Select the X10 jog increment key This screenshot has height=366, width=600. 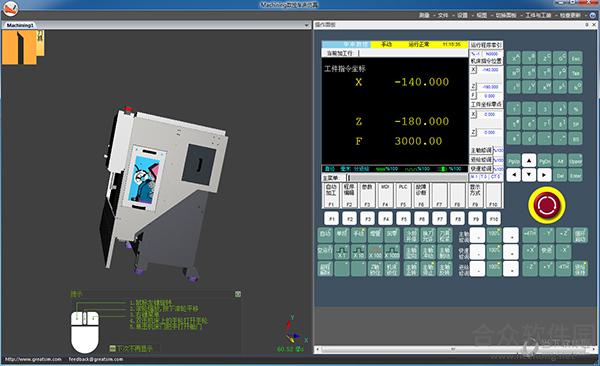click(359, 252)
